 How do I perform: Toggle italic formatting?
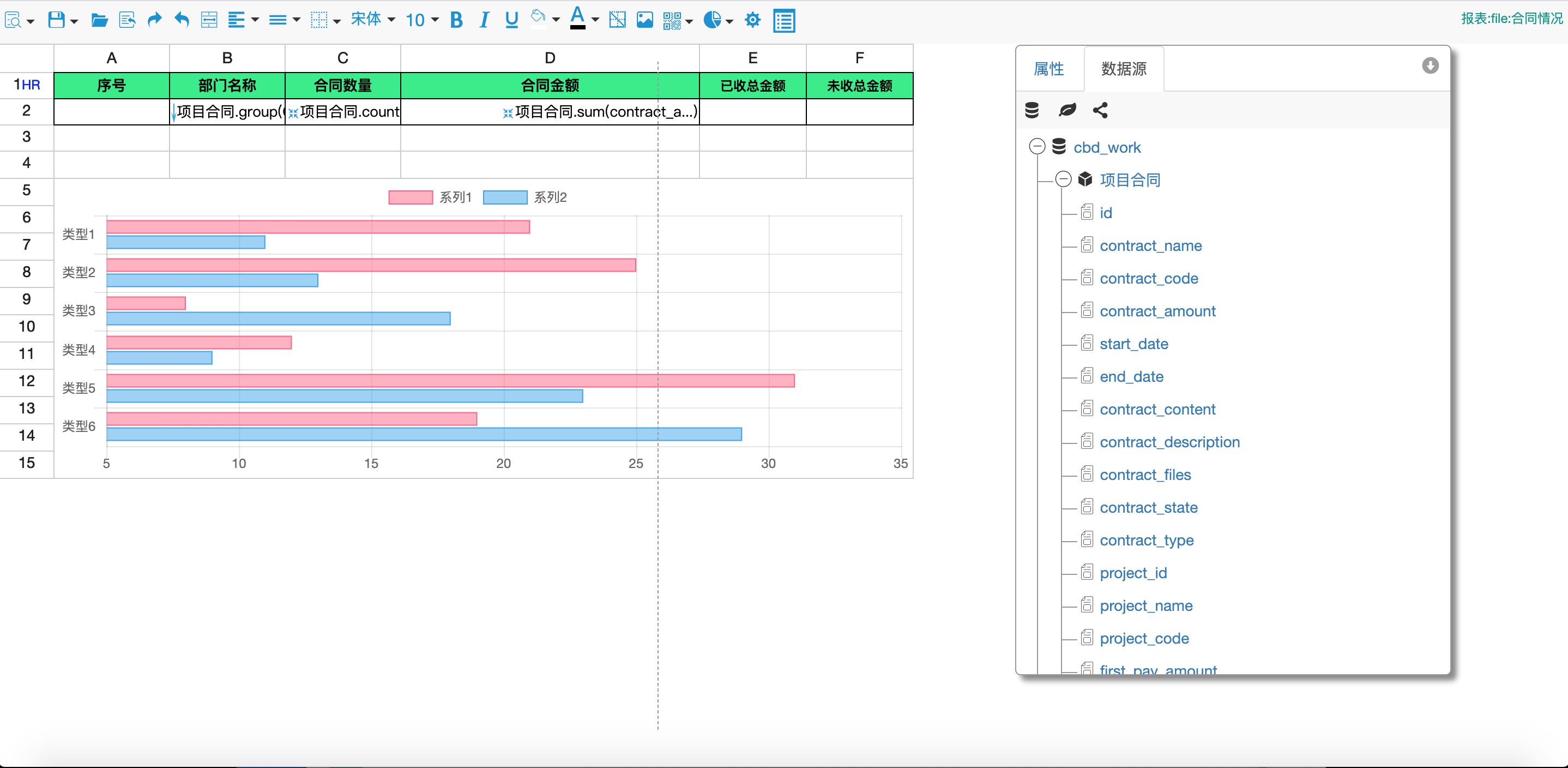(x=484, y=20)
